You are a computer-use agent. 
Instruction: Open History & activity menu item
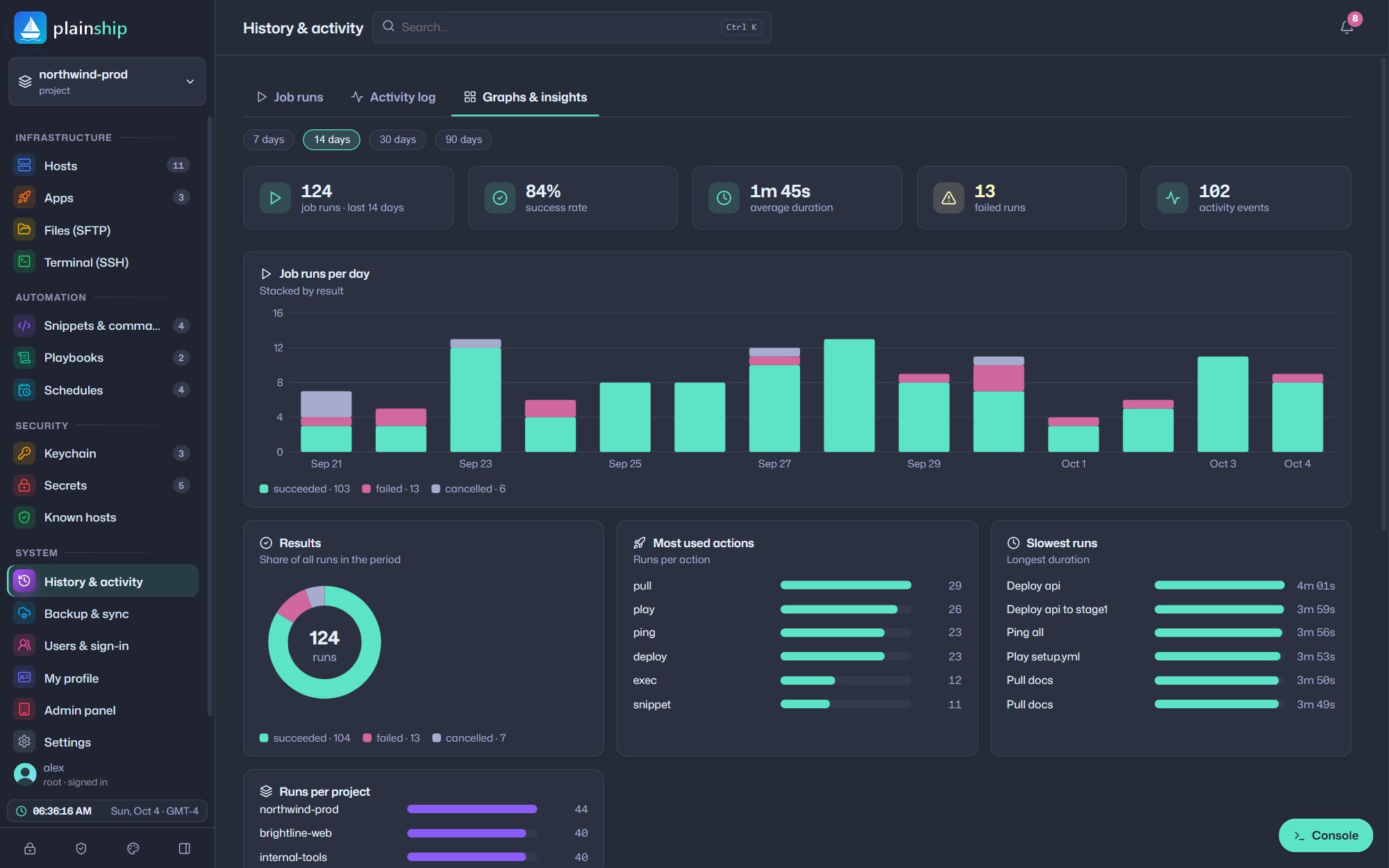(x=103, y=581)
